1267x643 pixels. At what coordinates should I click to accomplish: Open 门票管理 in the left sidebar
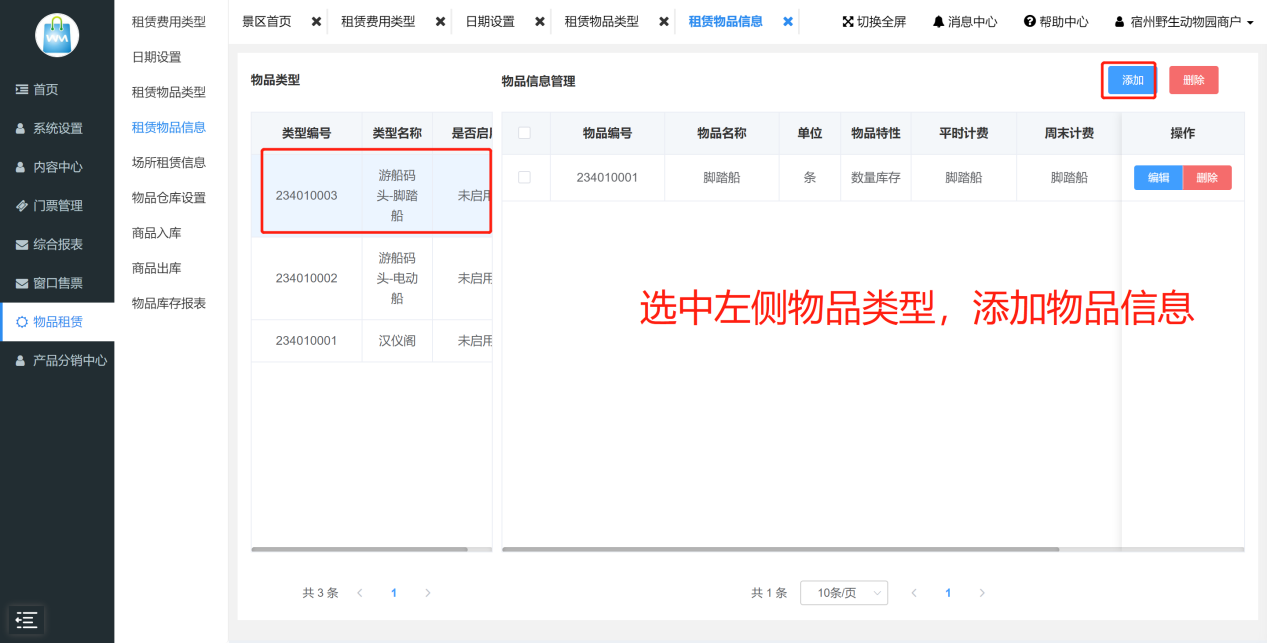coord(57,206)
